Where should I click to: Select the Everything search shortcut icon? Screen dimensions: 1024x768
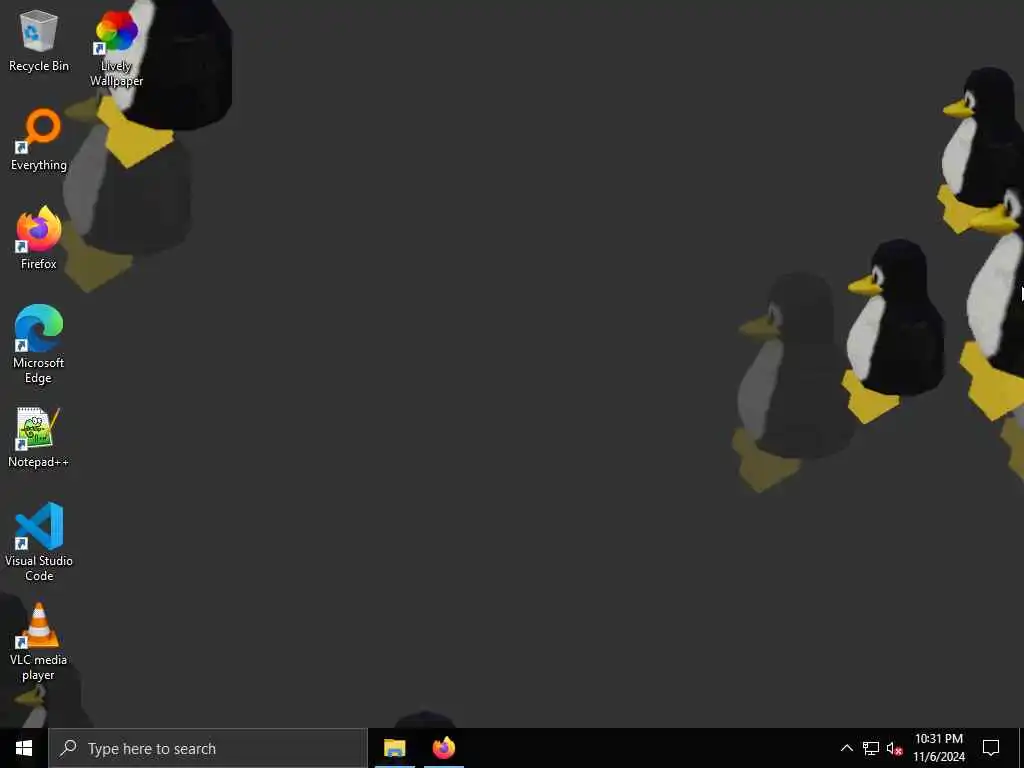[x=39, y=140]
